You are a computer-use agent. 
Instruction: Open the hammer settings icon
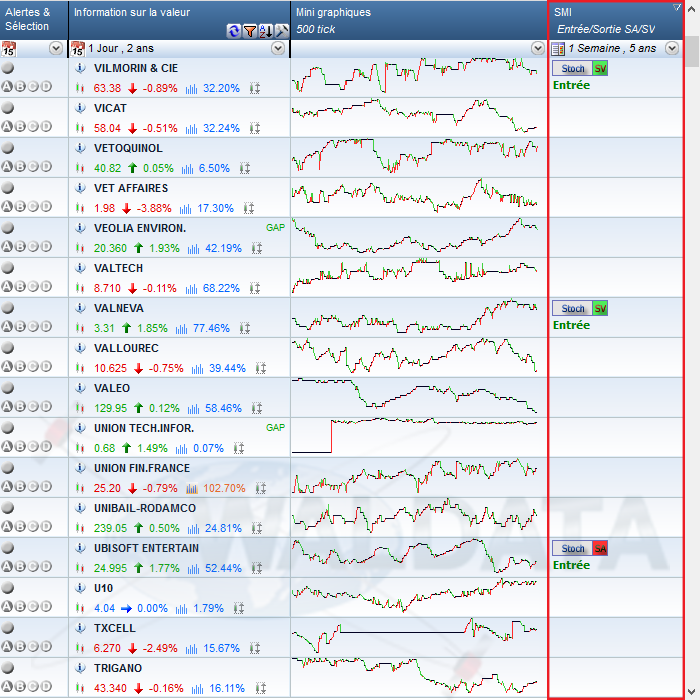(x=281, y=31)
